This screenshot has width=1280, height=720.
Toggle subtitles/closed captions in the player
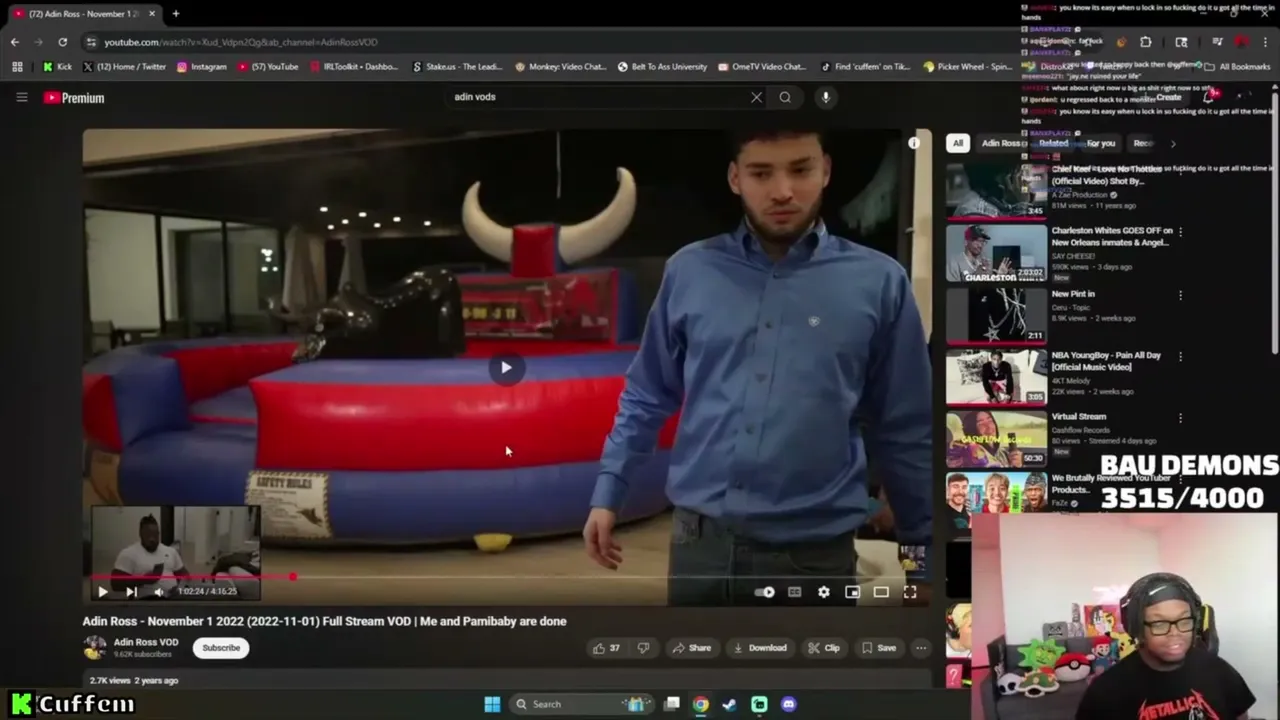[794, 592]
